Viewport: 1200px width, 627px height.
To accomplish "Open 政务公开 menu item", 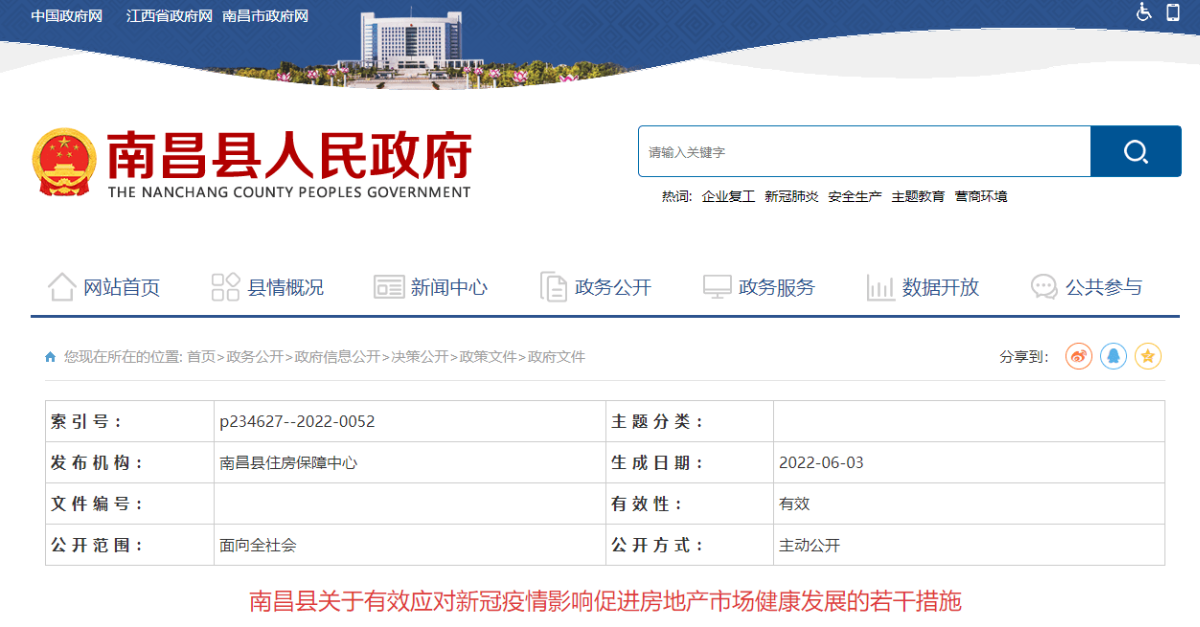I will click(x=613, y=288).
